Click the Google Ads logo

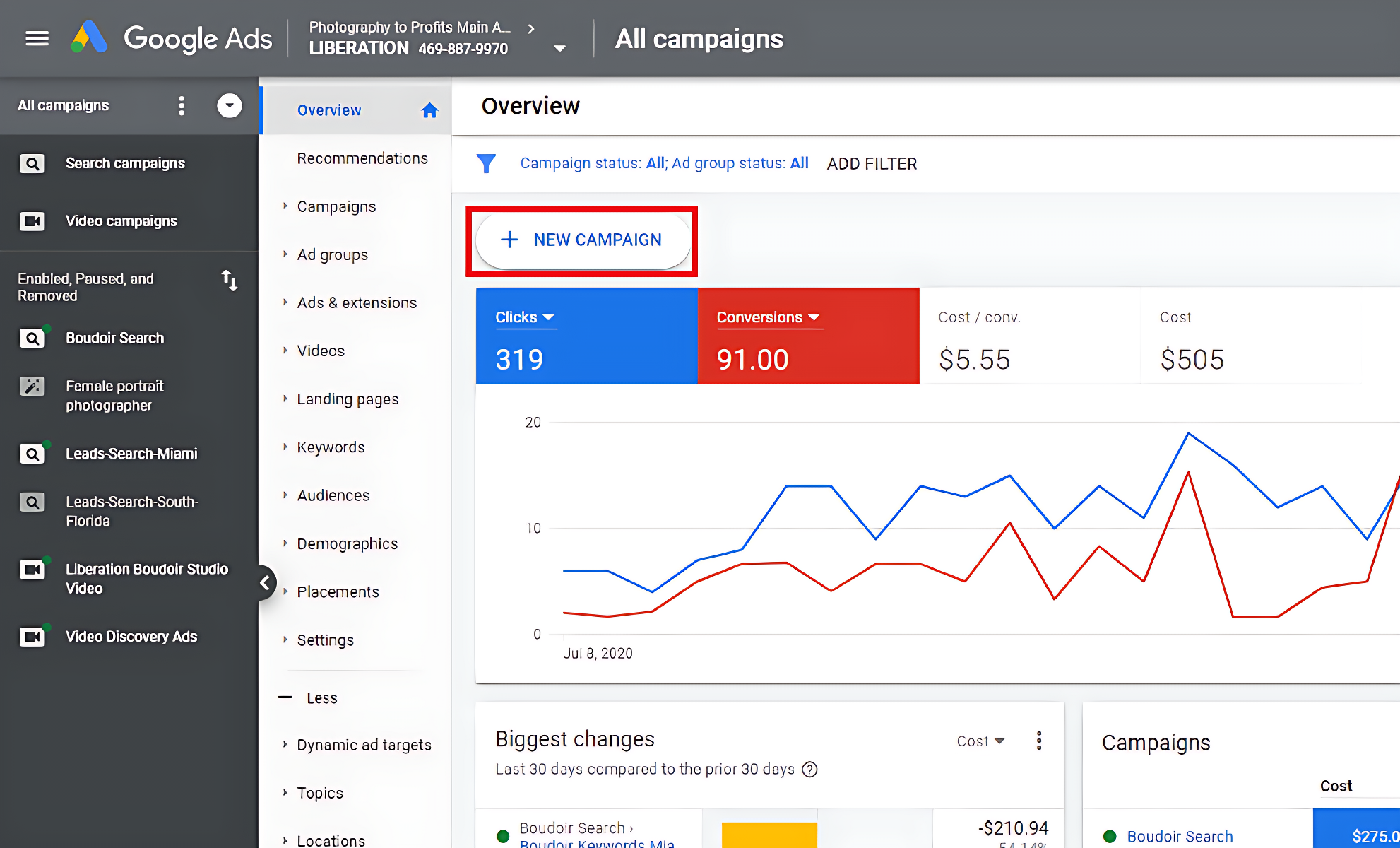(x=171, y=38)
